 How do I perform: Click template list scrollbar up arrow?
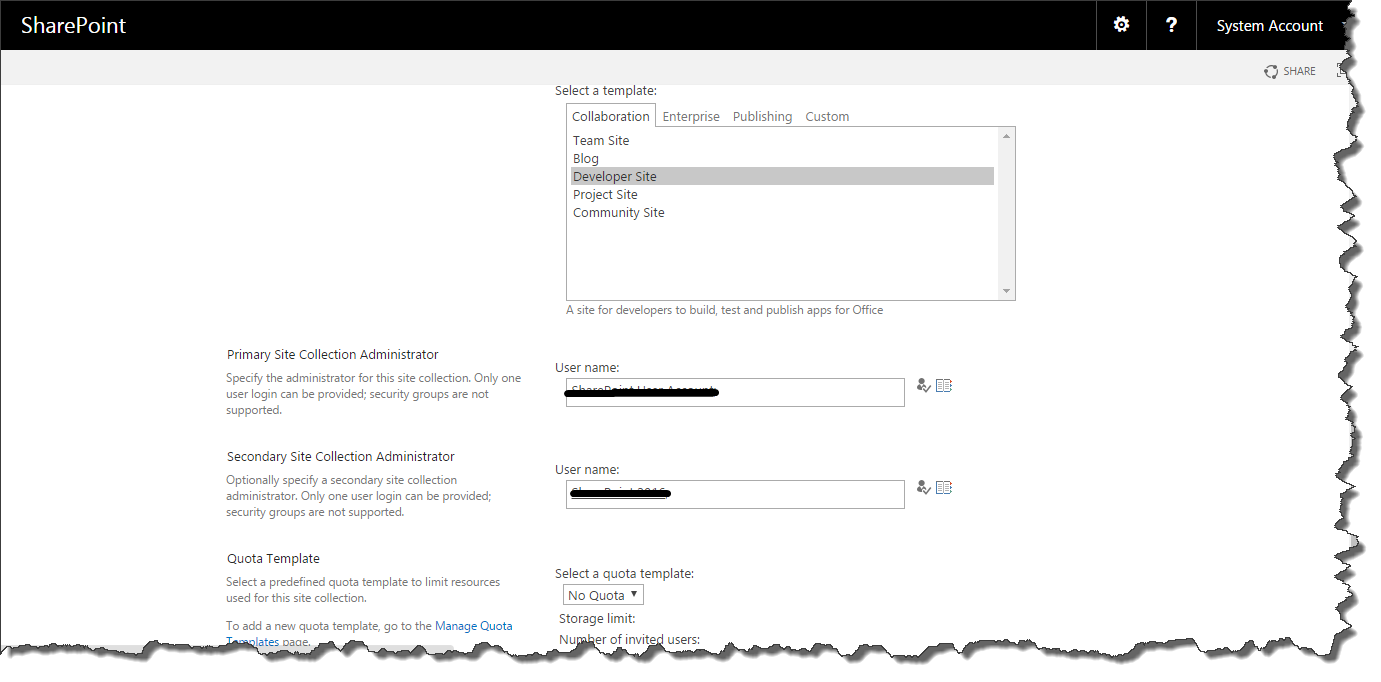pyautogui.click(x=1007, y=136)
